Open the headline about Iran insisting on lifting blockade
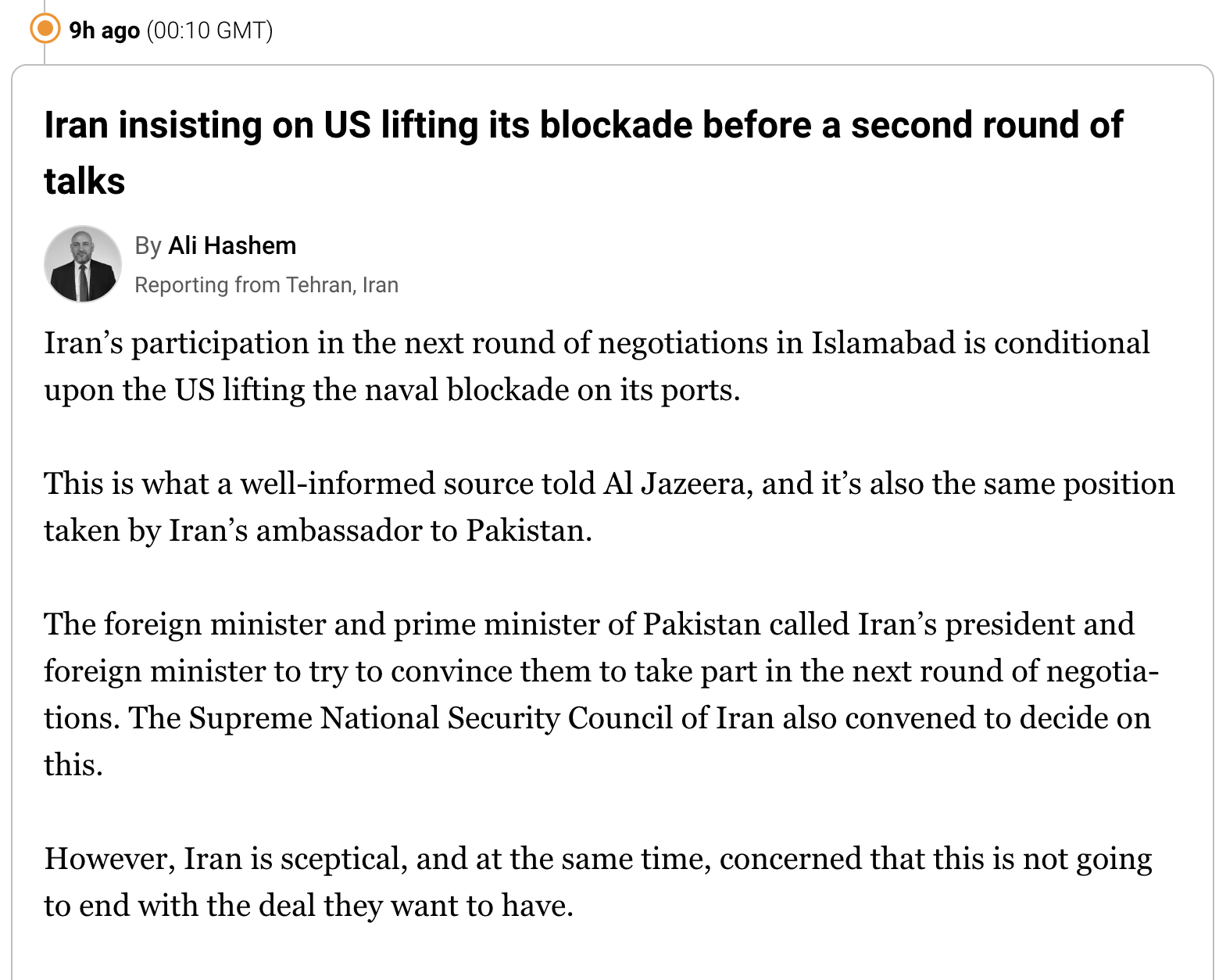Viewport: 1219px width, 980px height. 583,152
